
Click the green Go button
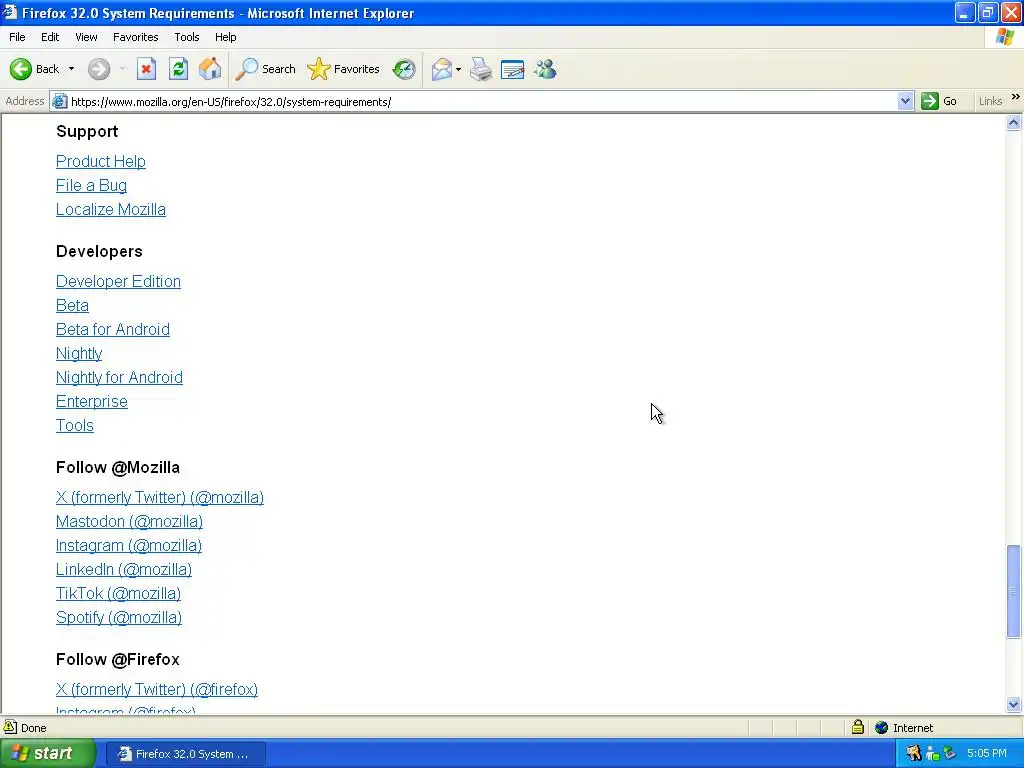939,101
